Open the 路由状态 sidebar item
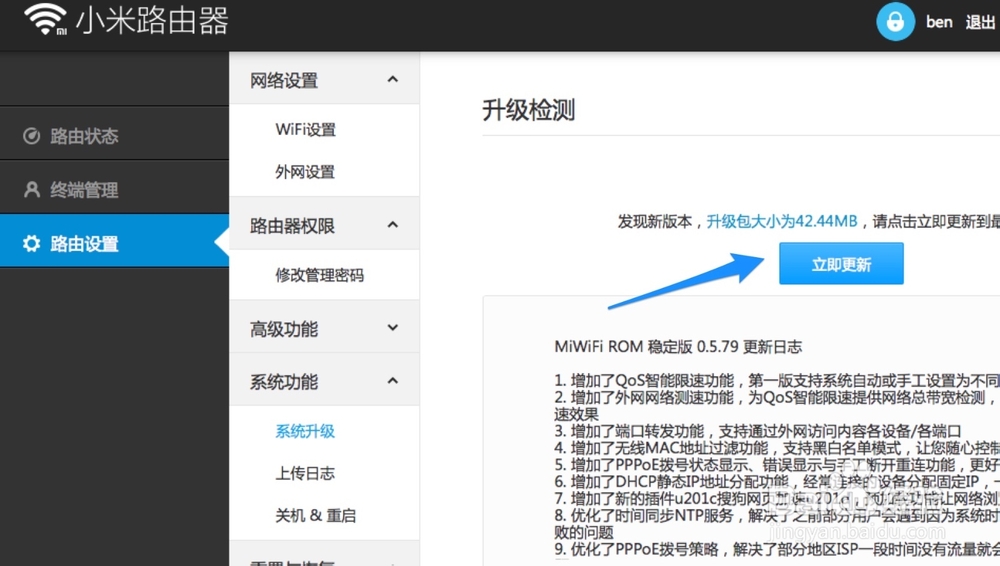Image resolution: width=1000 pixels, height=566 pixels. click(x=114, y=133)
